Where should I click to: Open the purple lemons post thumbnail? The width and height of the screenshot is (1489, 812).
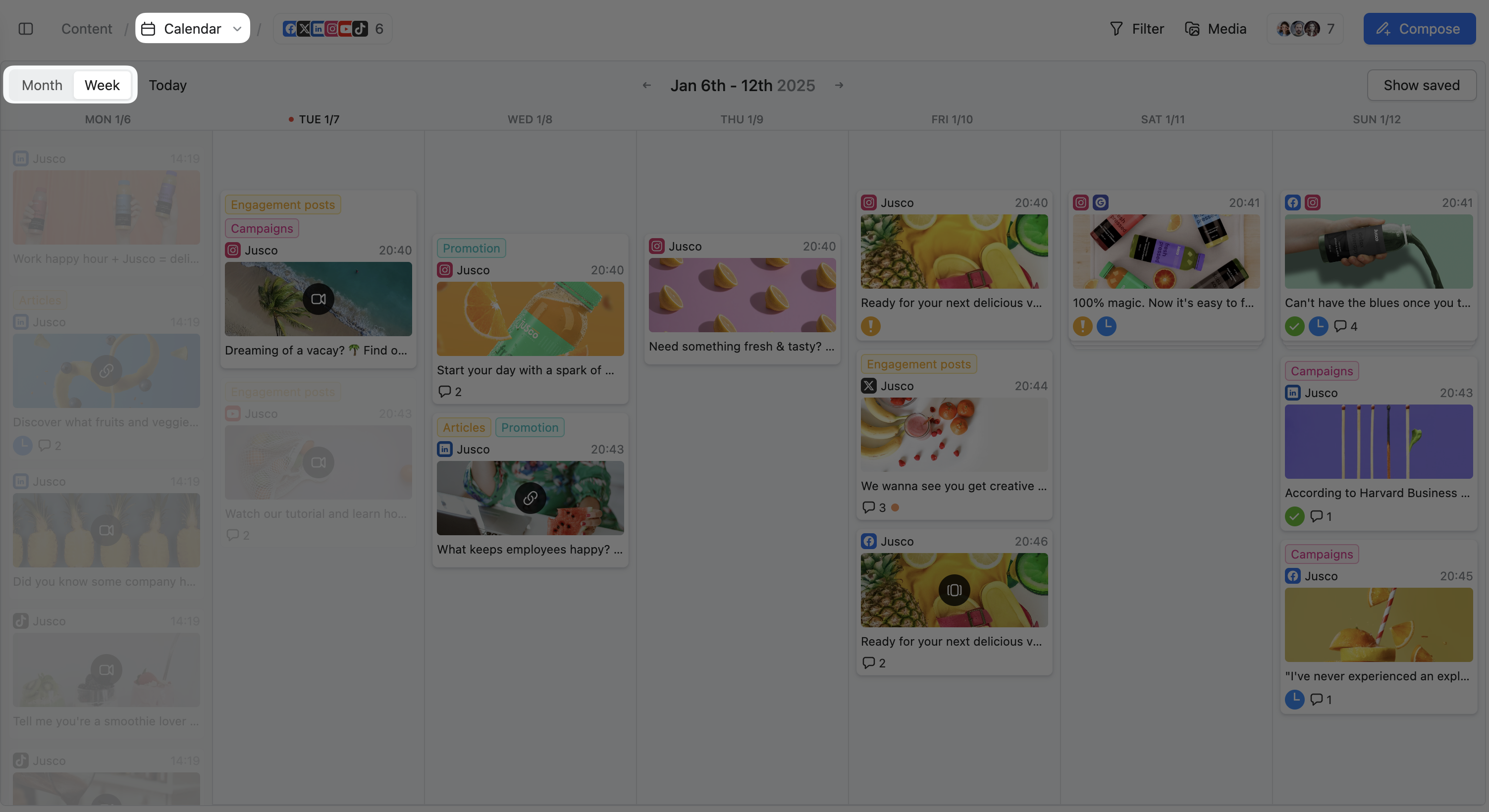coord(742,295)
